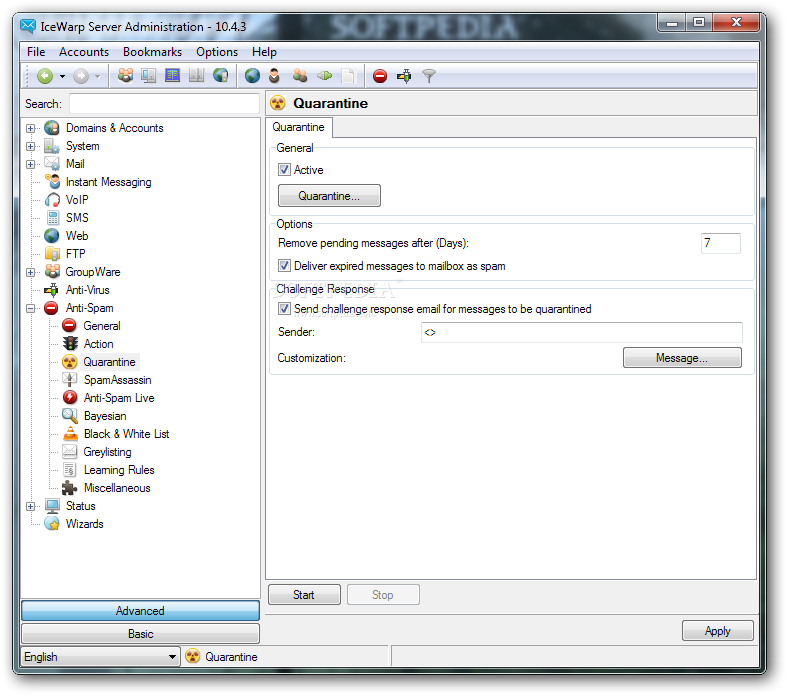The height and width of the screenshot is (695, 787).
Task: Open the SpamAssassin item
Action: 117,380
